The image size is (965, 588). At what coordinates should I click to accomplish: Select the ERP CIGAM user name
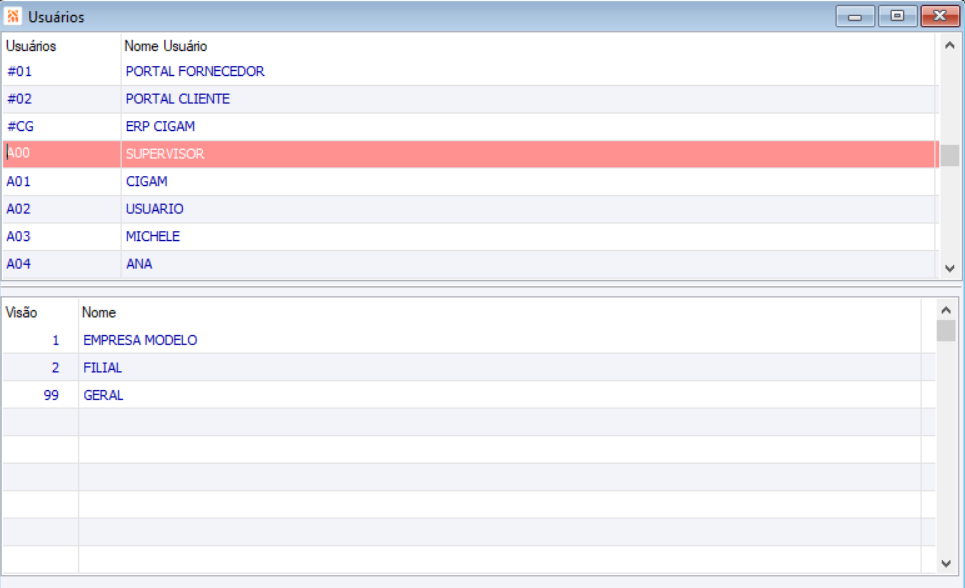click(161, 126)
